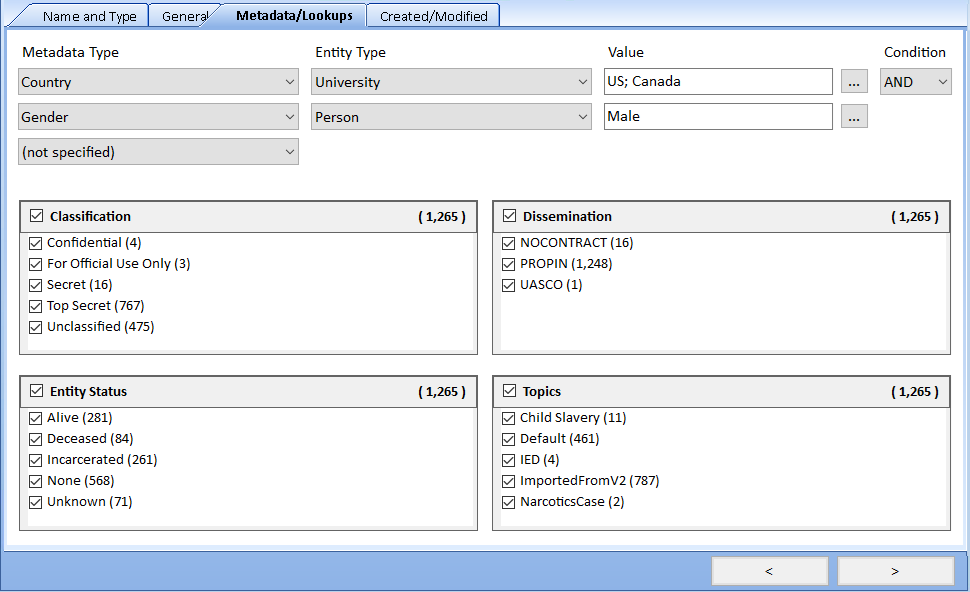This screenshot has height=592, width=970.
Task: Uncheck Default (461)
Action: click(x=509, y=439)
